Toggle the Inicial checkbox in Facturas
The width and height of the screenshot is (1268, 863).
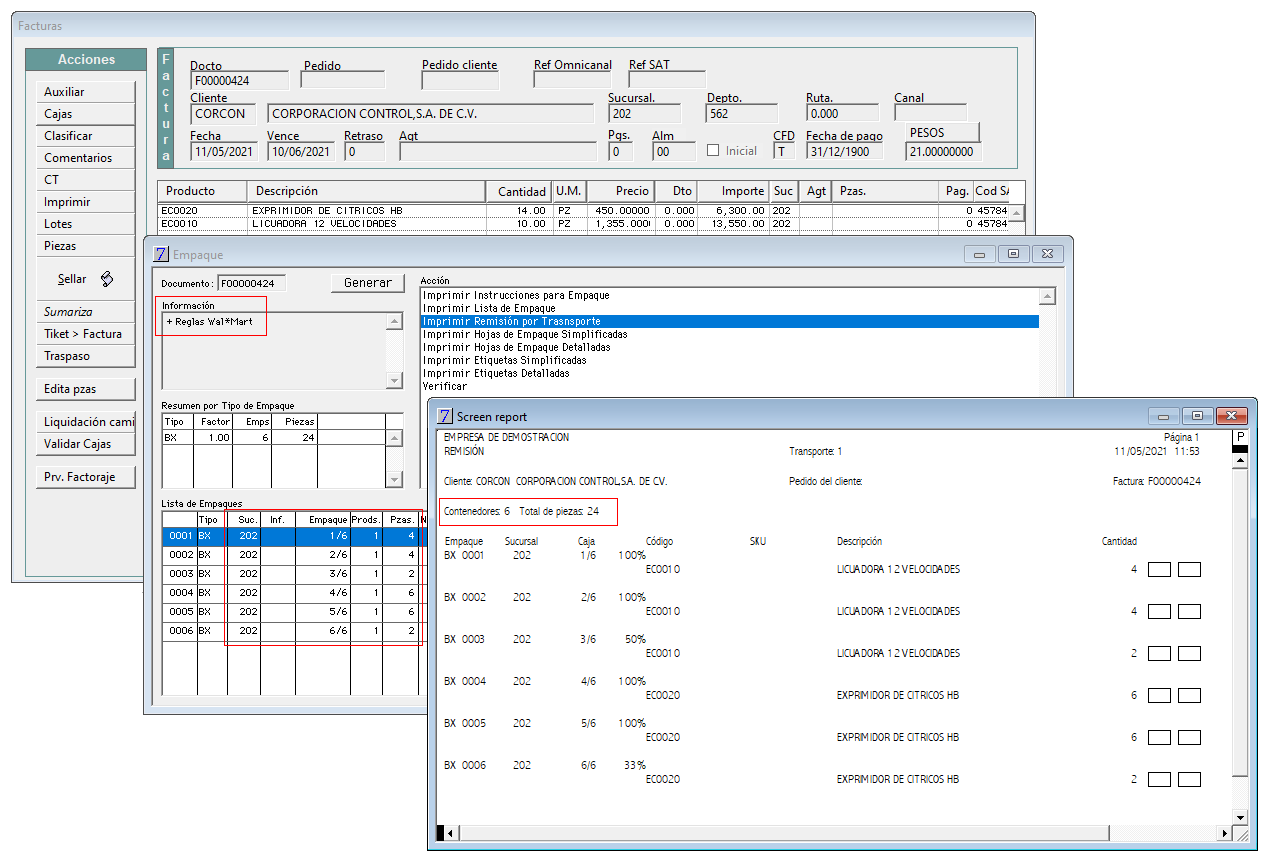(713, 151)
